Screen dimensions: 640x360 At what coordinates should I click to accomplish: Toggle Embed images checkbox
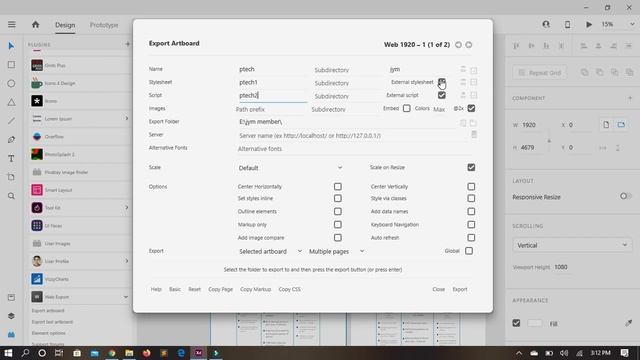(x=407, y=108)
